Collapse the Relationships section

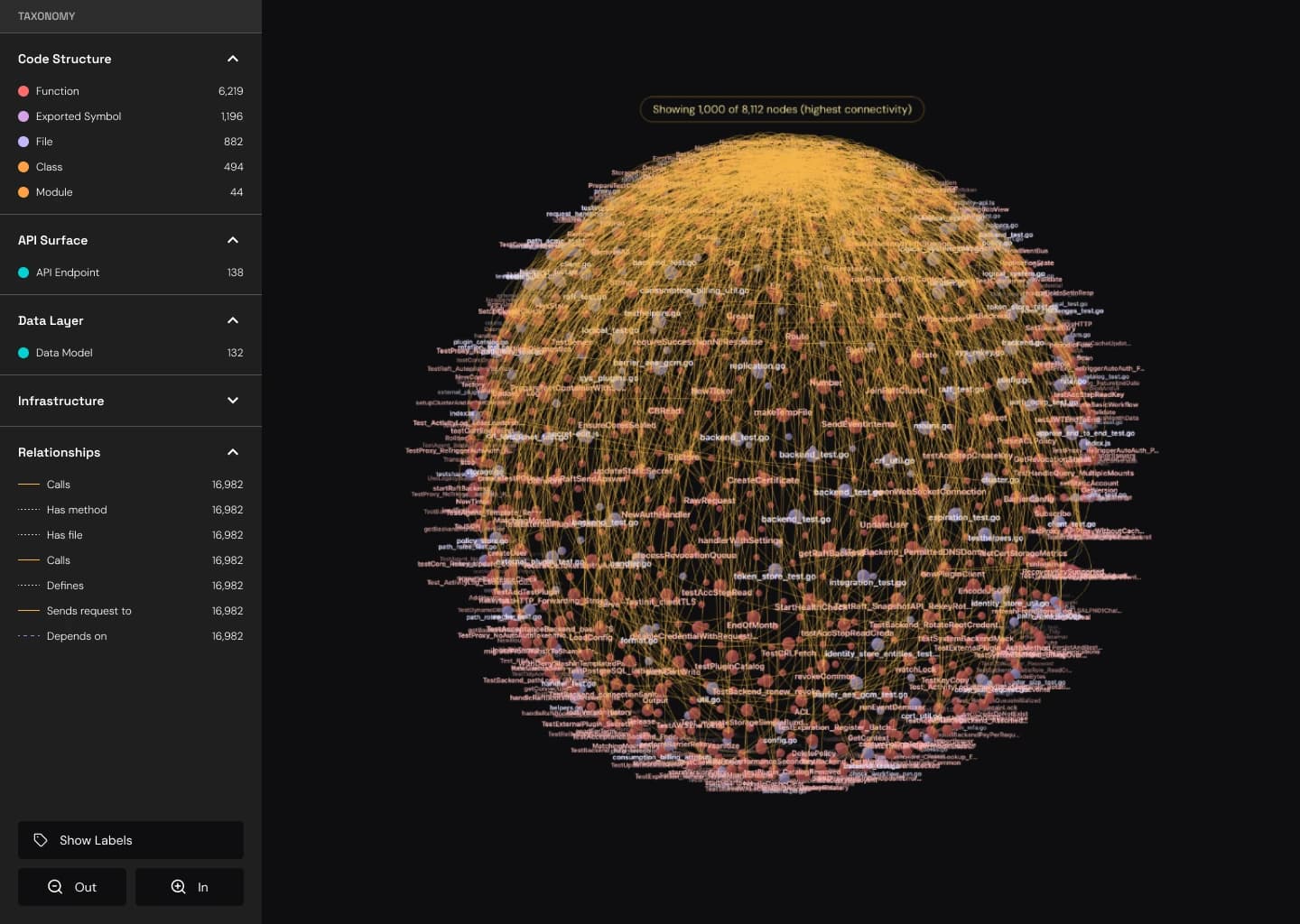[233, 452]
